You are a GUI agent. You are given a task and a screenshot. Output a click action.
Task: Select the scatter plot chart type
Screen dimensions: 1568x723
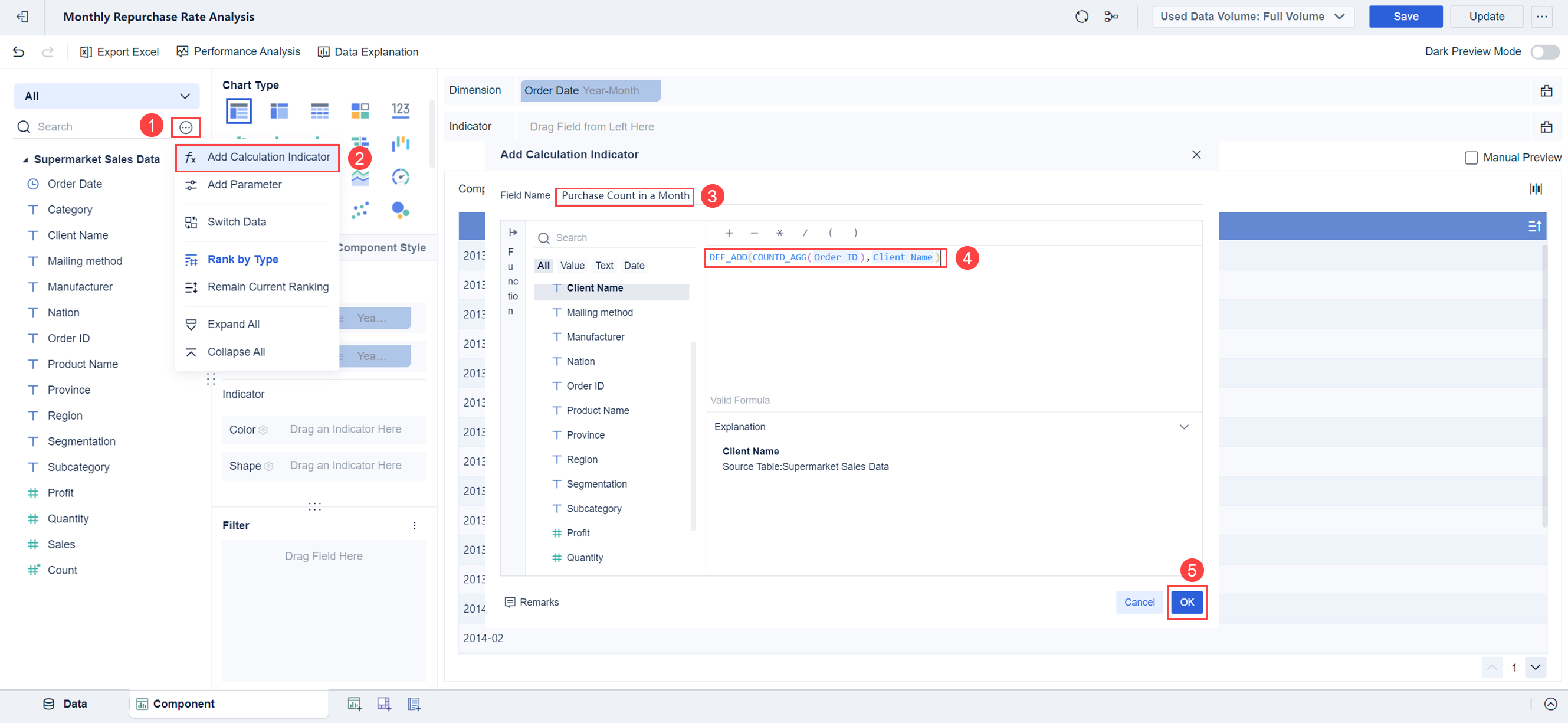360,210
